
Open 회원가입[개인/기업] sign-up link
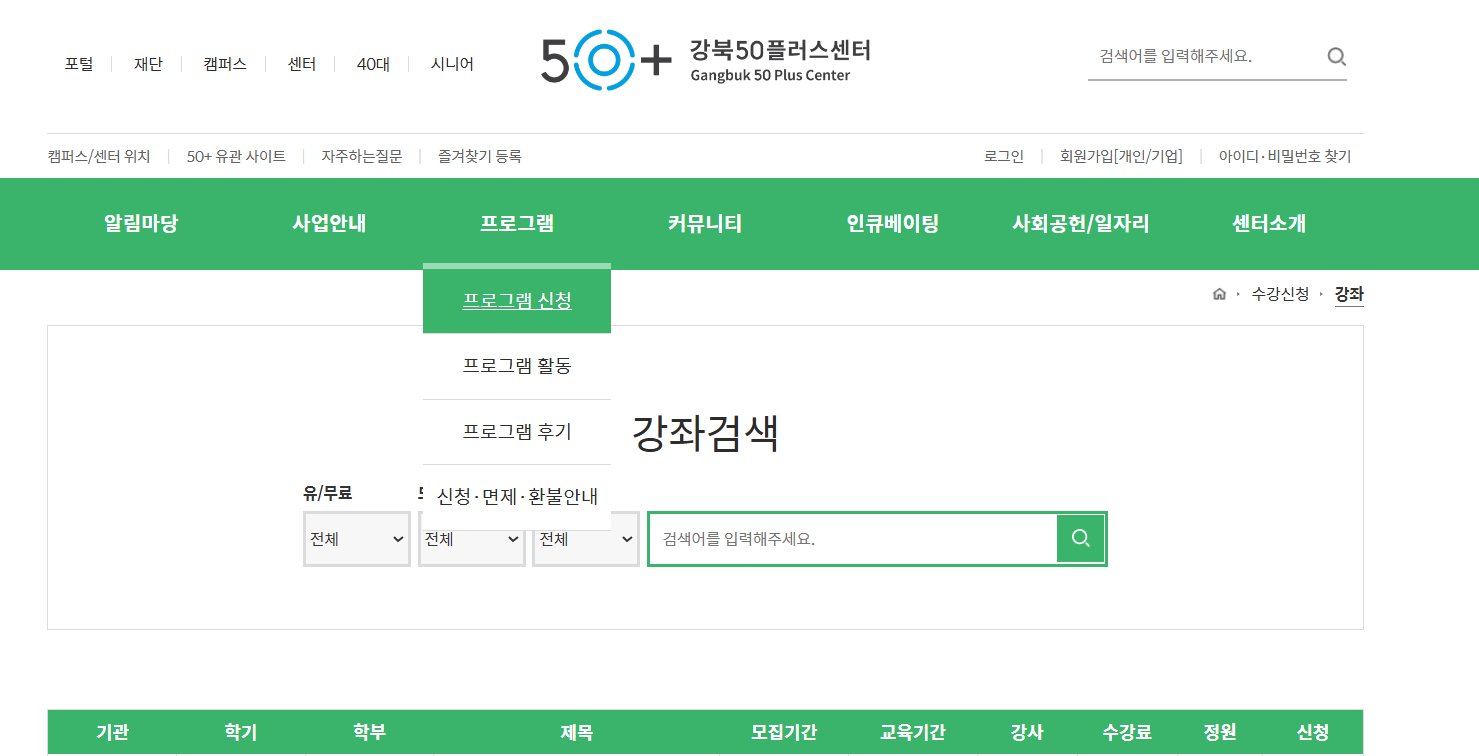click(x=1121, y=156)
